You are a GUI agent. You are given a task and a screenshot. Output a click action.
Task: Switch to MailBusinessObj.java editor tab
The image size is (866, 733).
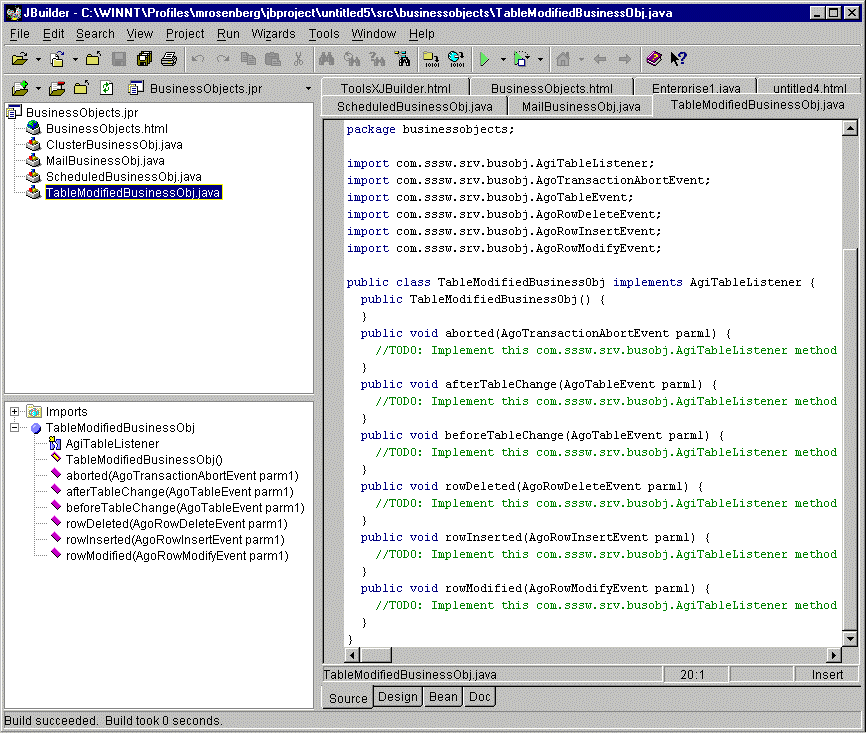(581, 107)
